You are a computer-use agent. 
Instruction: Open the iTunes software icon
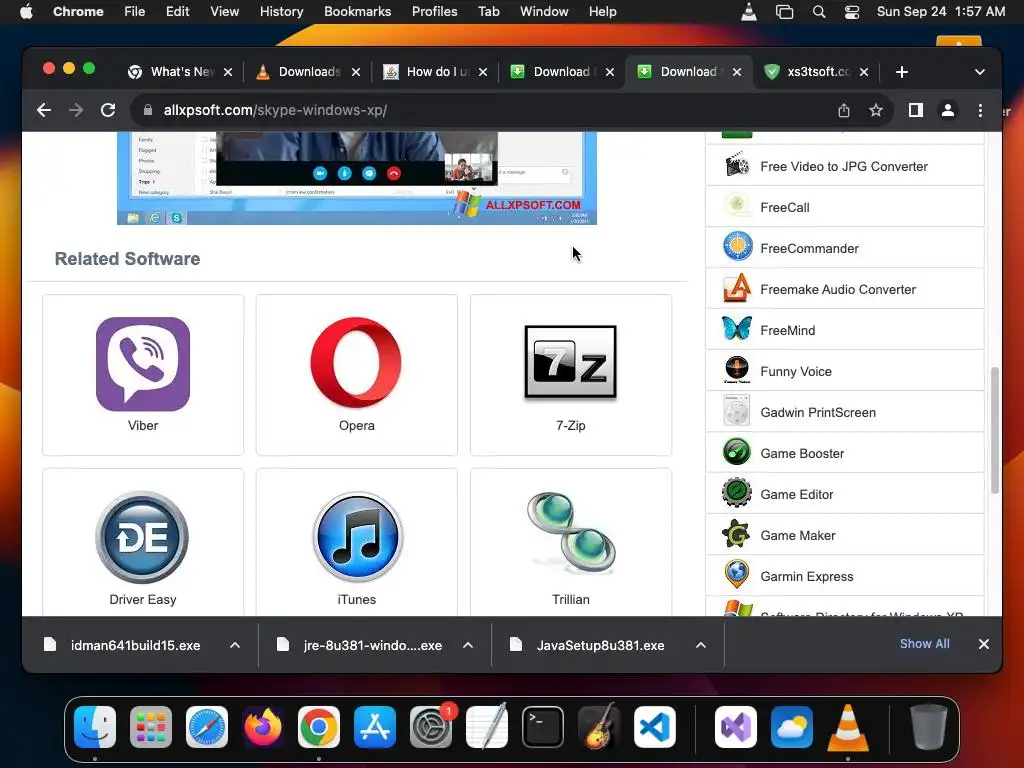point(357,537)
